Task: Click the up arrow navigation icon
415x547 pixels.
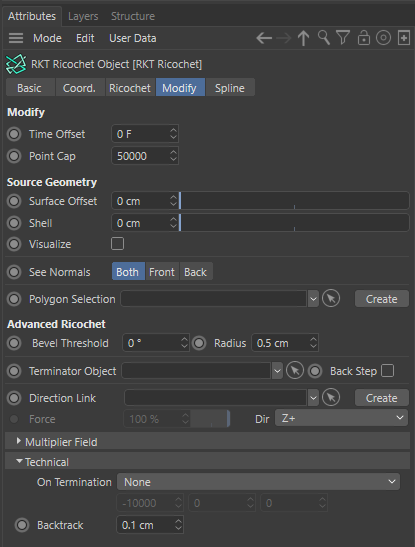Action: [x=304, y=38]
